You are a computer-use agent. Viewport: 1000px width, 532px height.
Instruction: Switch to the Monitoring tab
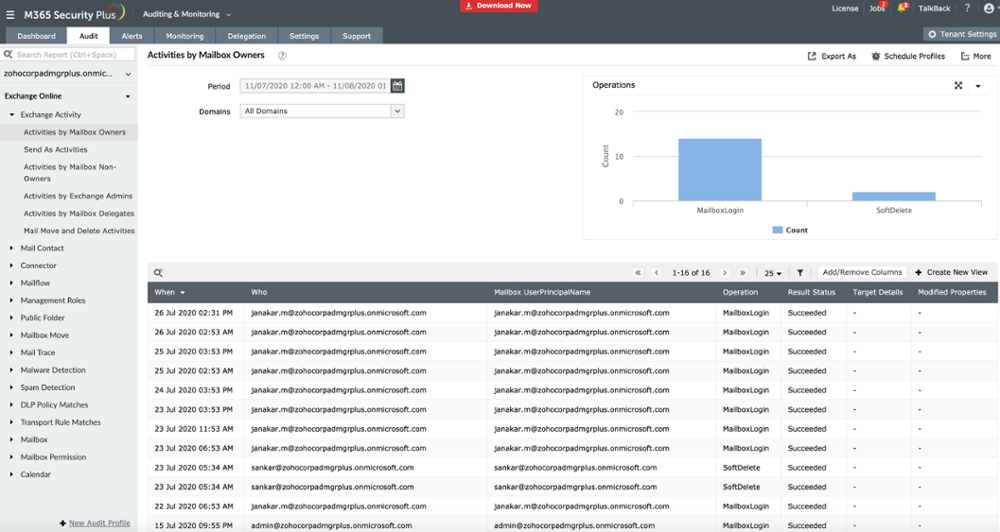click(185, 36)
